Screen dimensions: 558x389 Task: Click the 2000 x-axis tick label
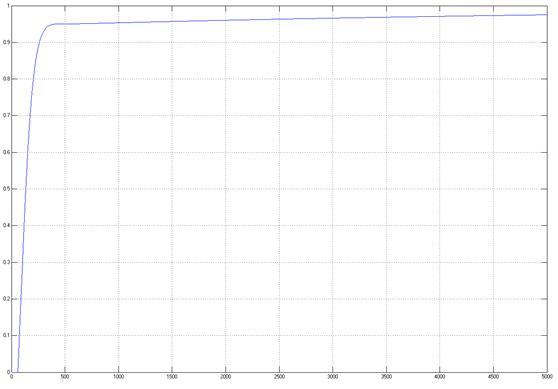click(x=226, y=377)
